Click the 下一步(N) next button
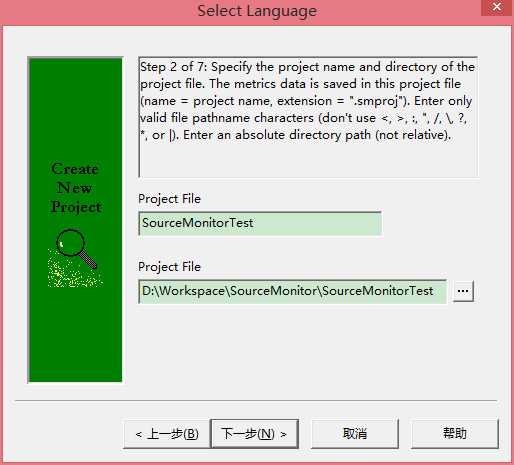The width and height of the screenshot is (514, 465). (x=255, y=434)
